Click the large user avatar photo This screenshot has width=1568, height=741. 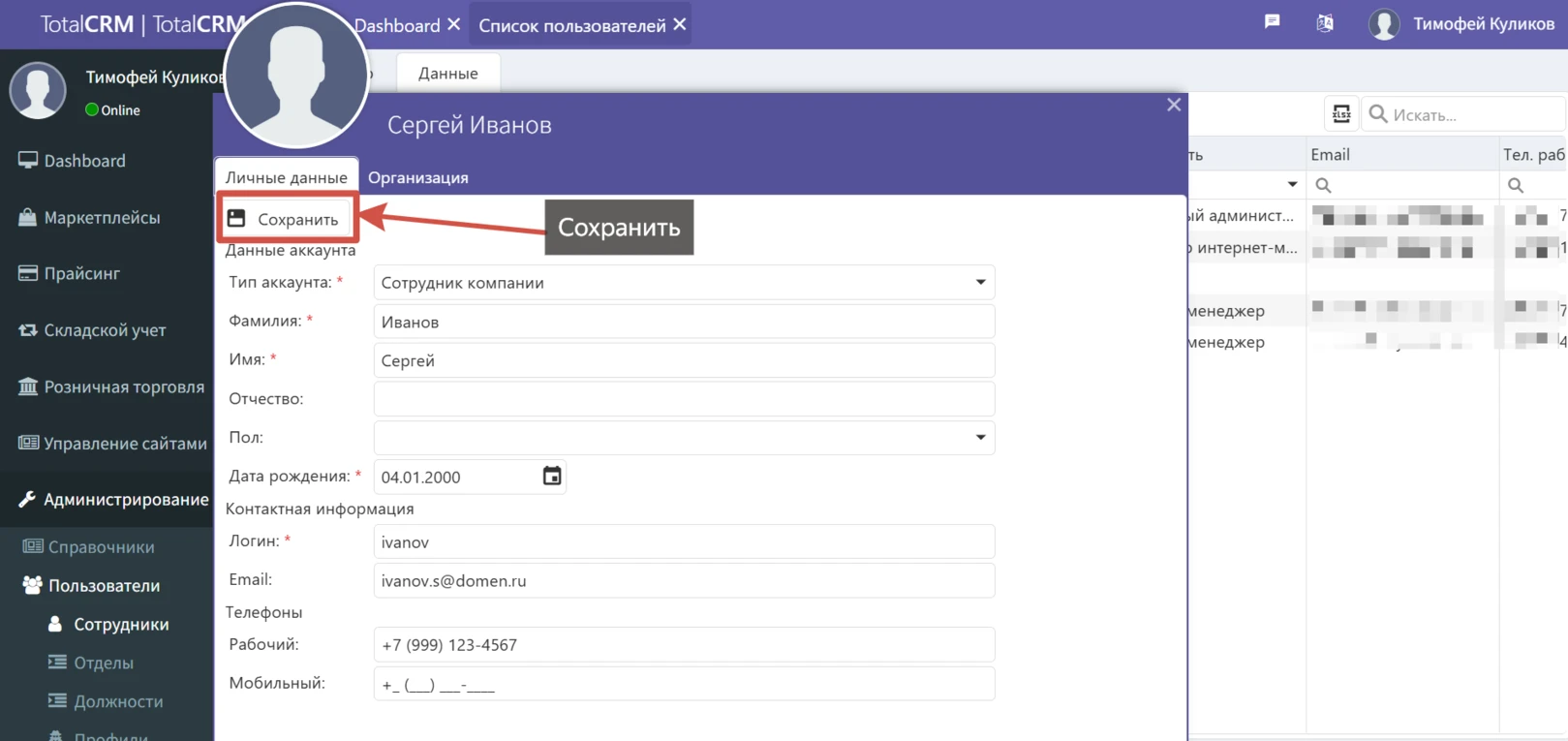point(296,76)
